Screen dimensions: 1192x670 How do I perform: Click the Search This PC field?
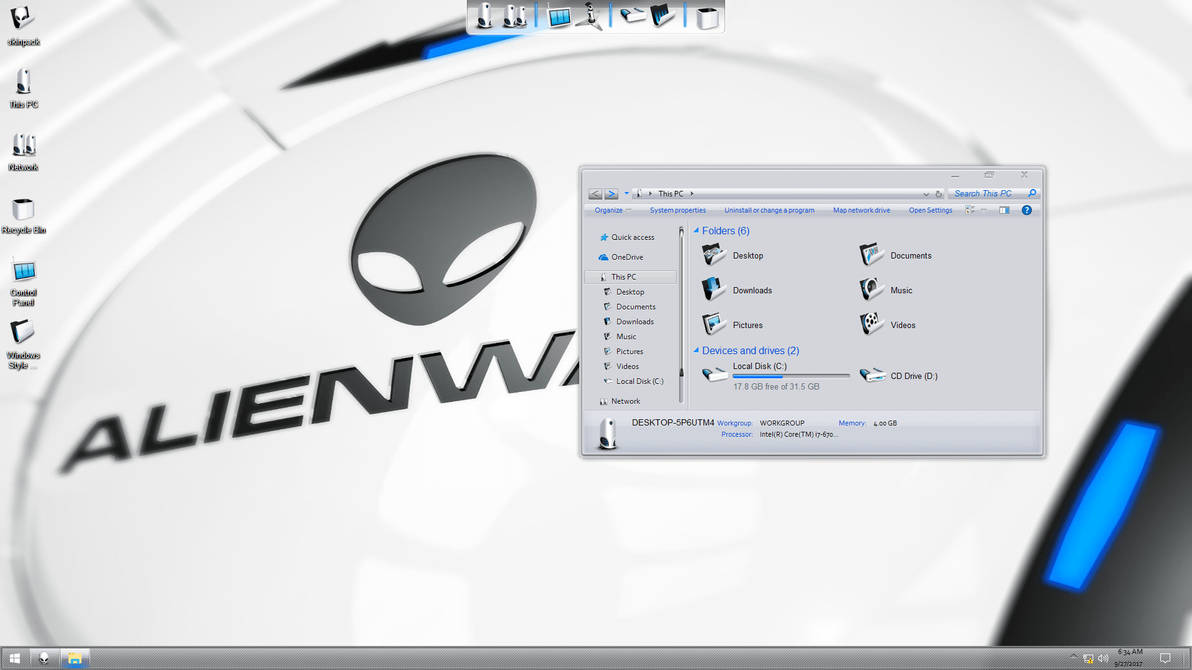click(x=985, y=194)
